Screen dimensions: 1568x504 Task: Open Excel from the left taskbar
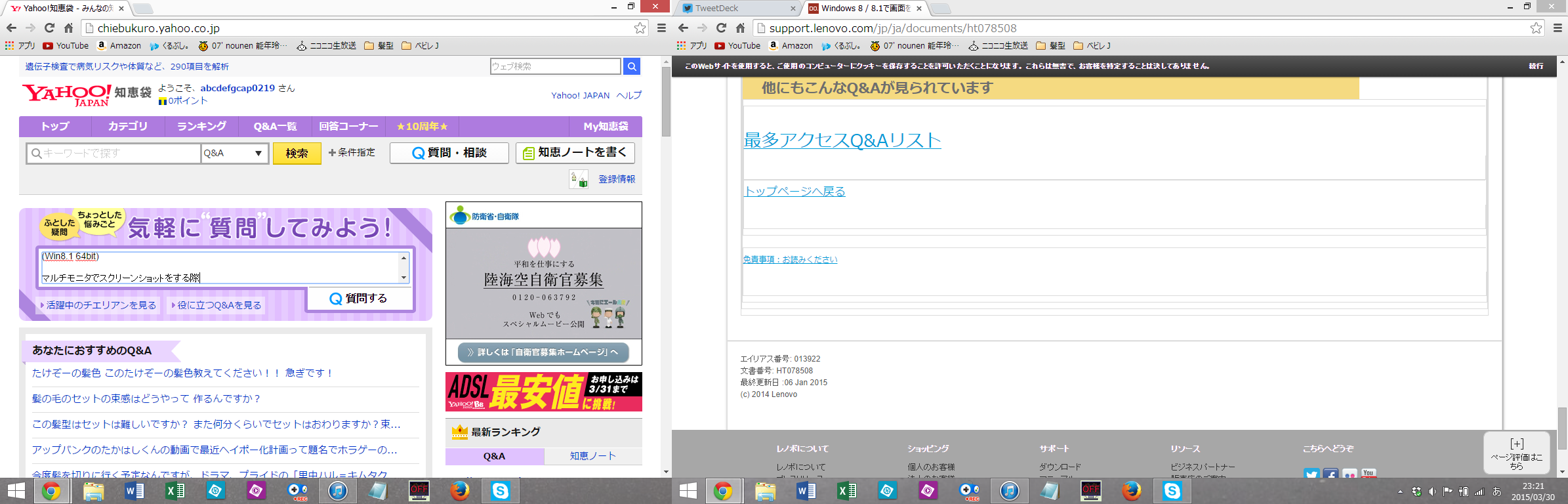click(x=175, y=491)
